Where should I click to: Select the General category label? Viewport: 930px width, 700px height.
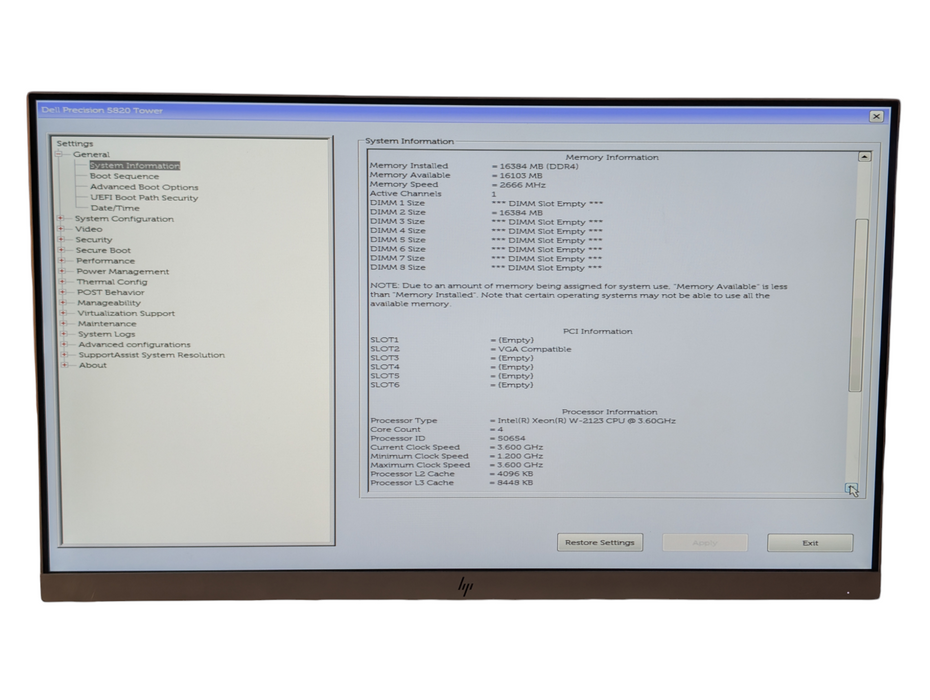click(91, 154)
